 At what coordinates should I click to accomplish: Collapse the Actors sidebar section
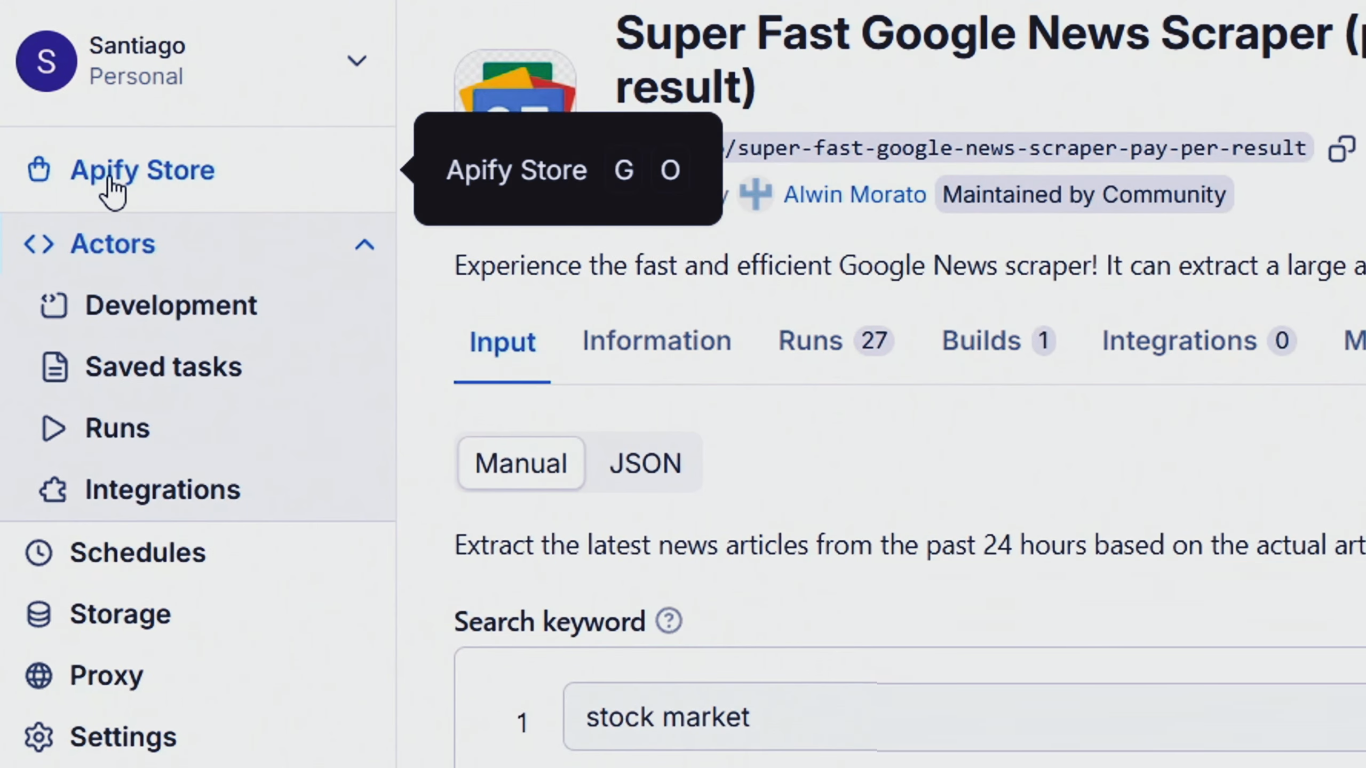(x=364, y=244)
